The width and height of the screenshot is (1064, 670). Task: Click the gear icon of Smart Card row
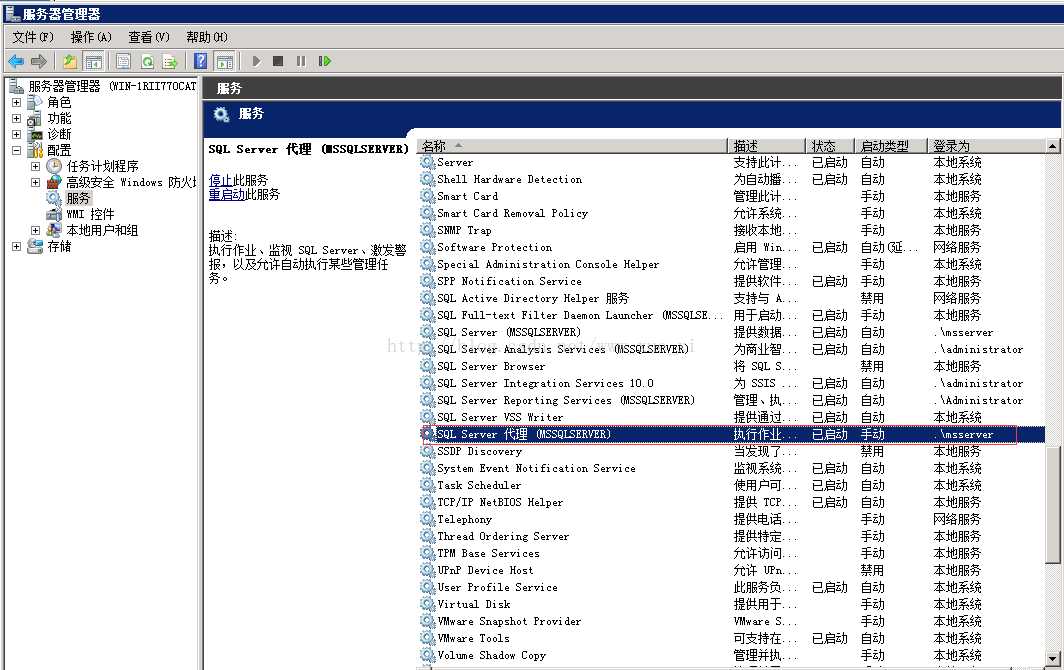coord(427,196)
